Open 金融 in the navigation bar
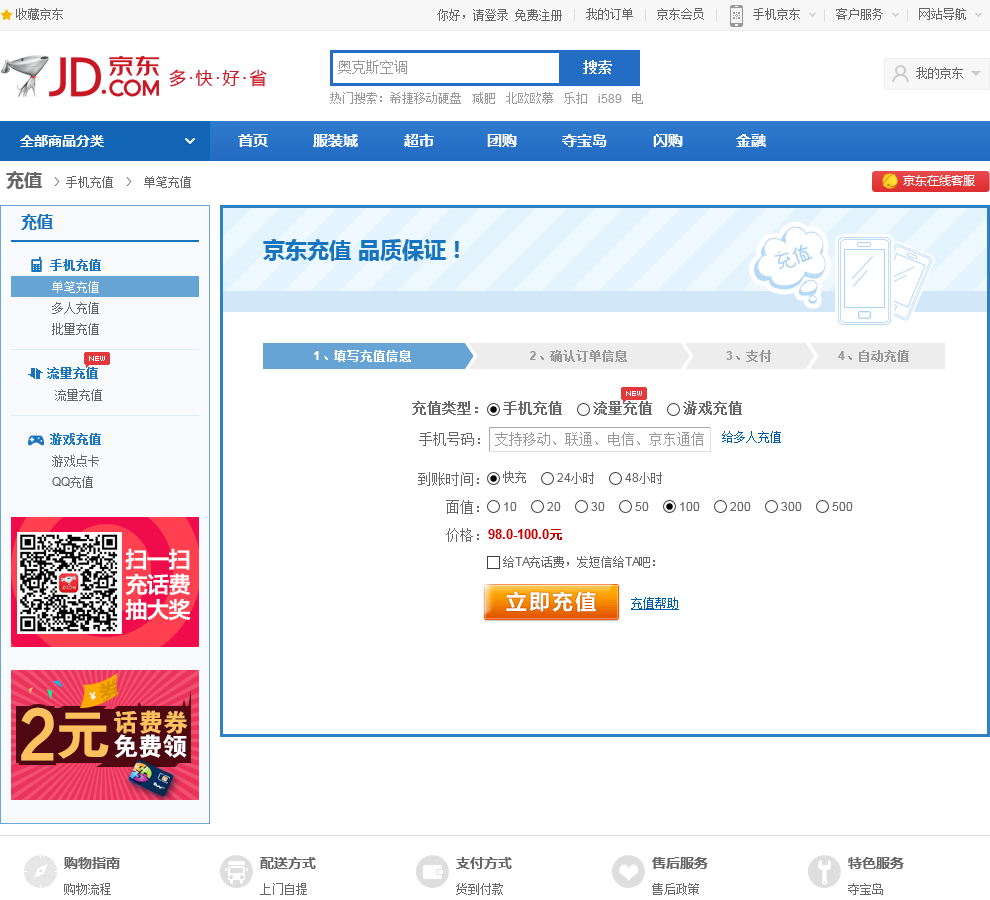 point(751,141)
